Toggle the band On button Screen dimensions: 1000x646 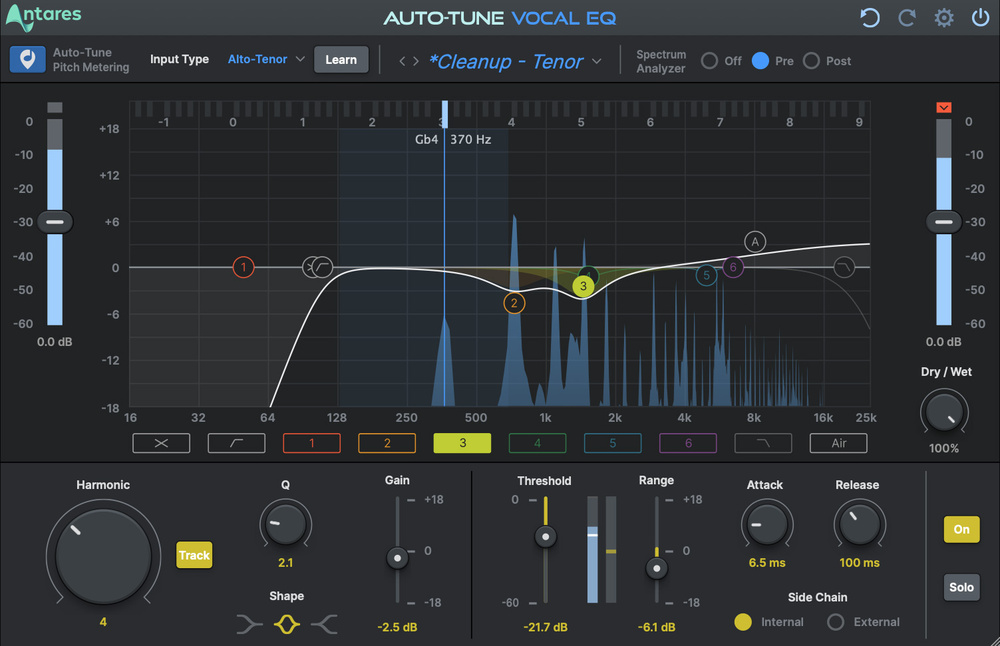(961, 529)
